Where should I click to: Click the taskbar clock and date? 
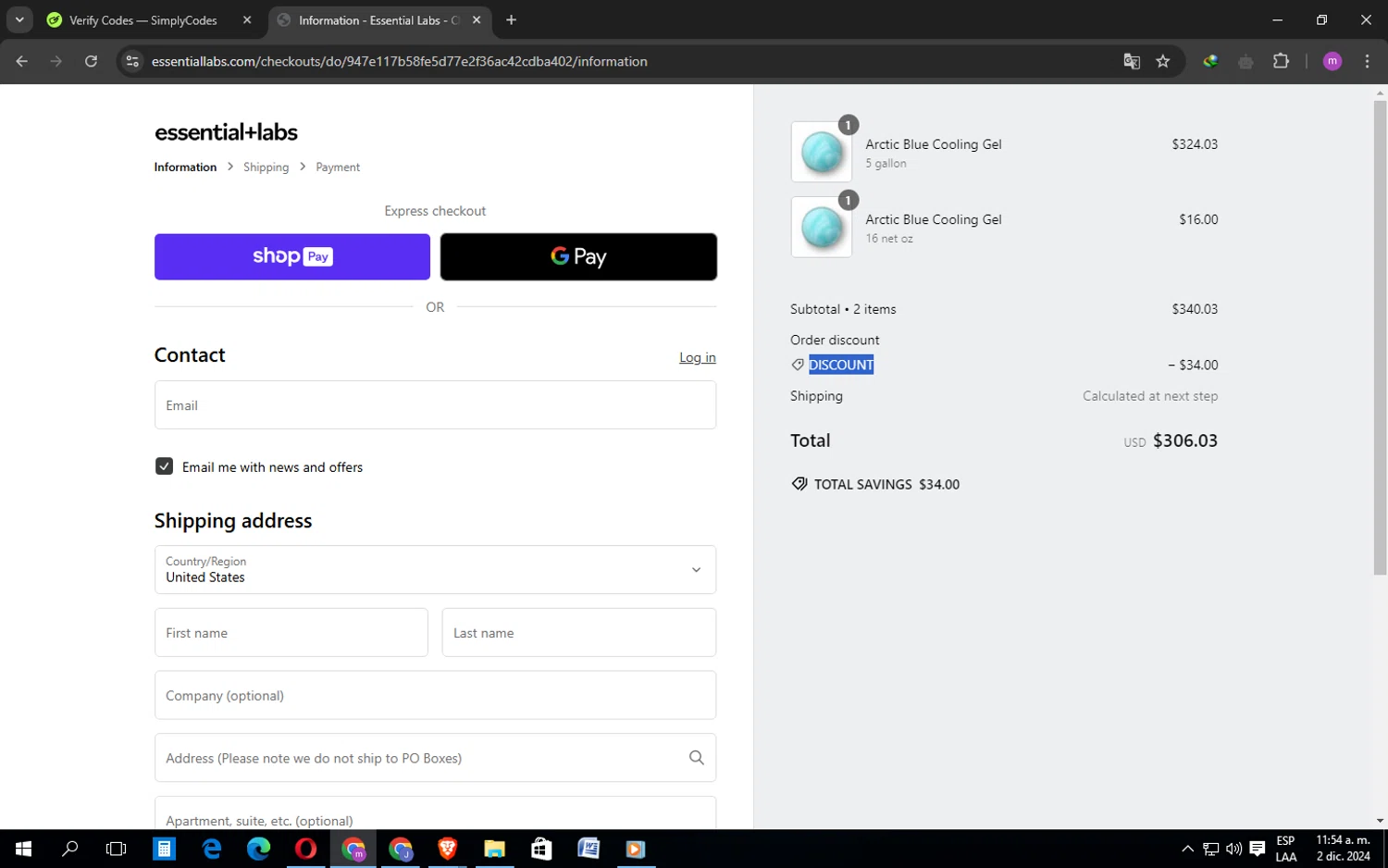[1343, 849]
